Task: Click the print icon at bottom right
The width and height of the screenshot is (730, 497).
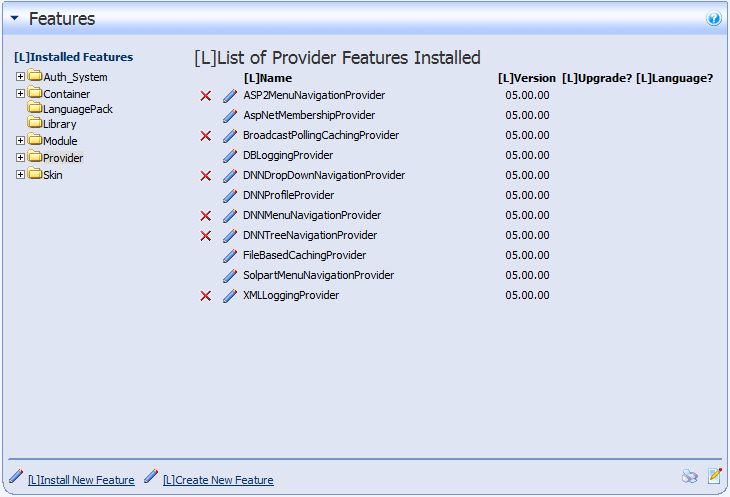Action: click(x=689, y=477)
